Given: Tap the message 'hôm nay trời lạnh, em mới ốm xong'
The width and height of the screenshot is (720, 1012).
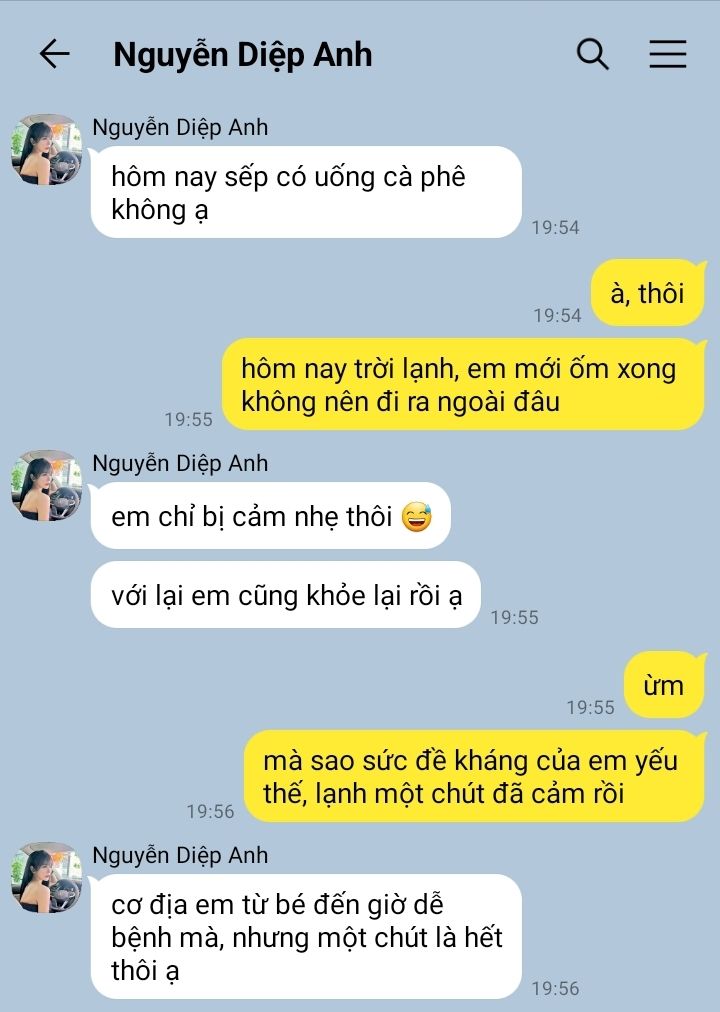Looking at the screenshot, I should tap(464, 385).
